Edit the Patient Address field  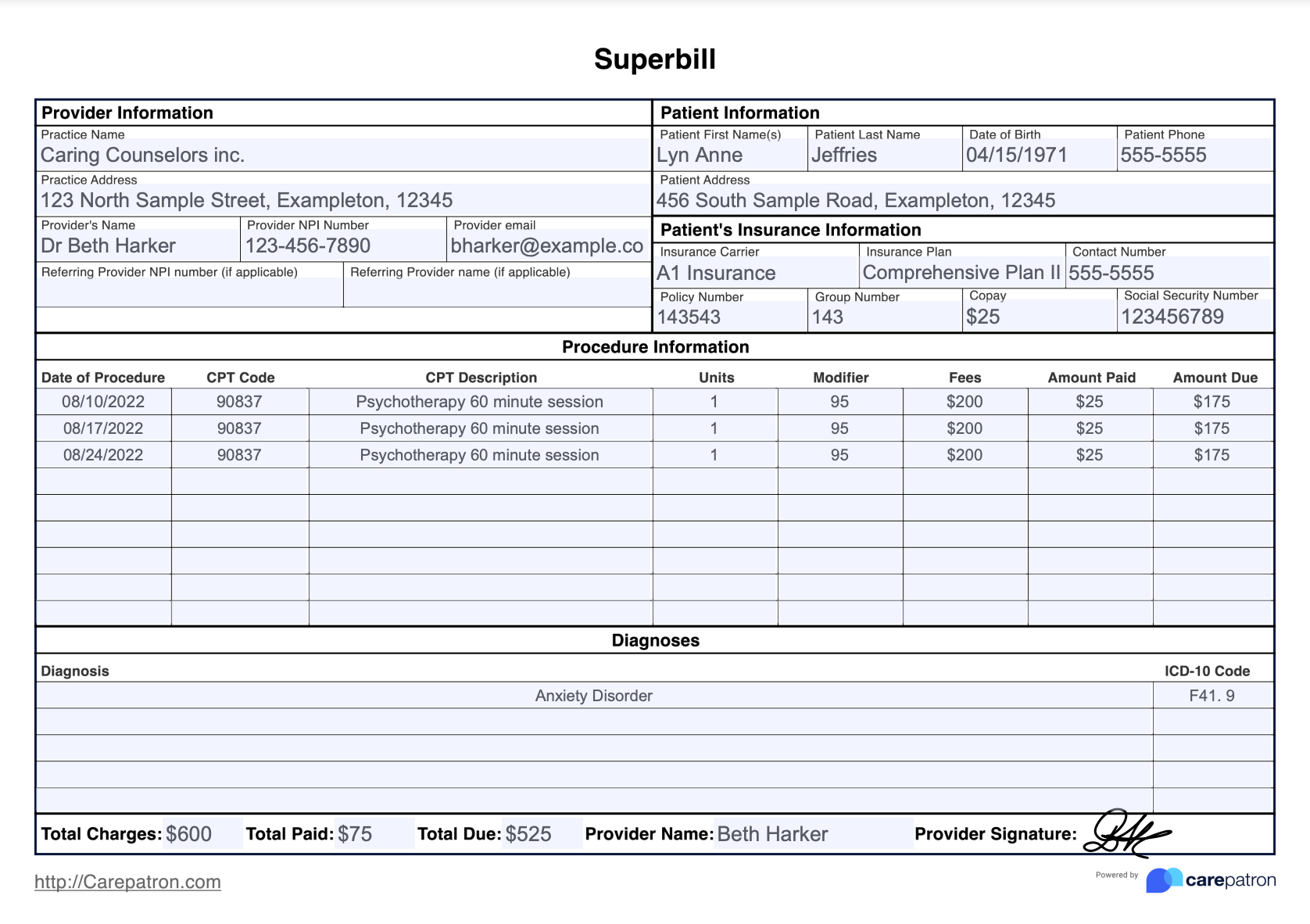(963, 200)
